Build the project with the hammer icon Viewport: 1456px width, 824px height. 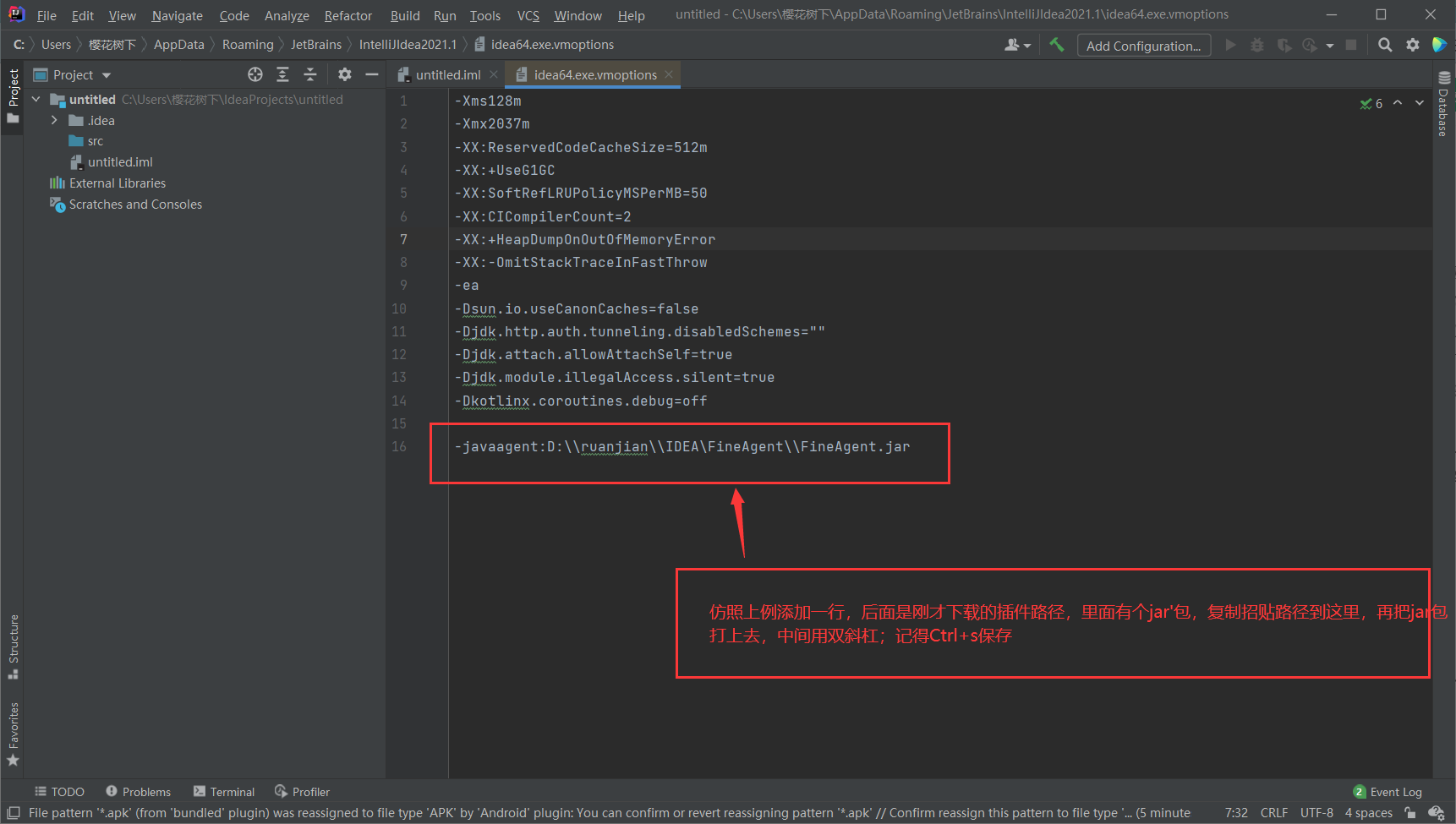click(x=1057, y=45)
